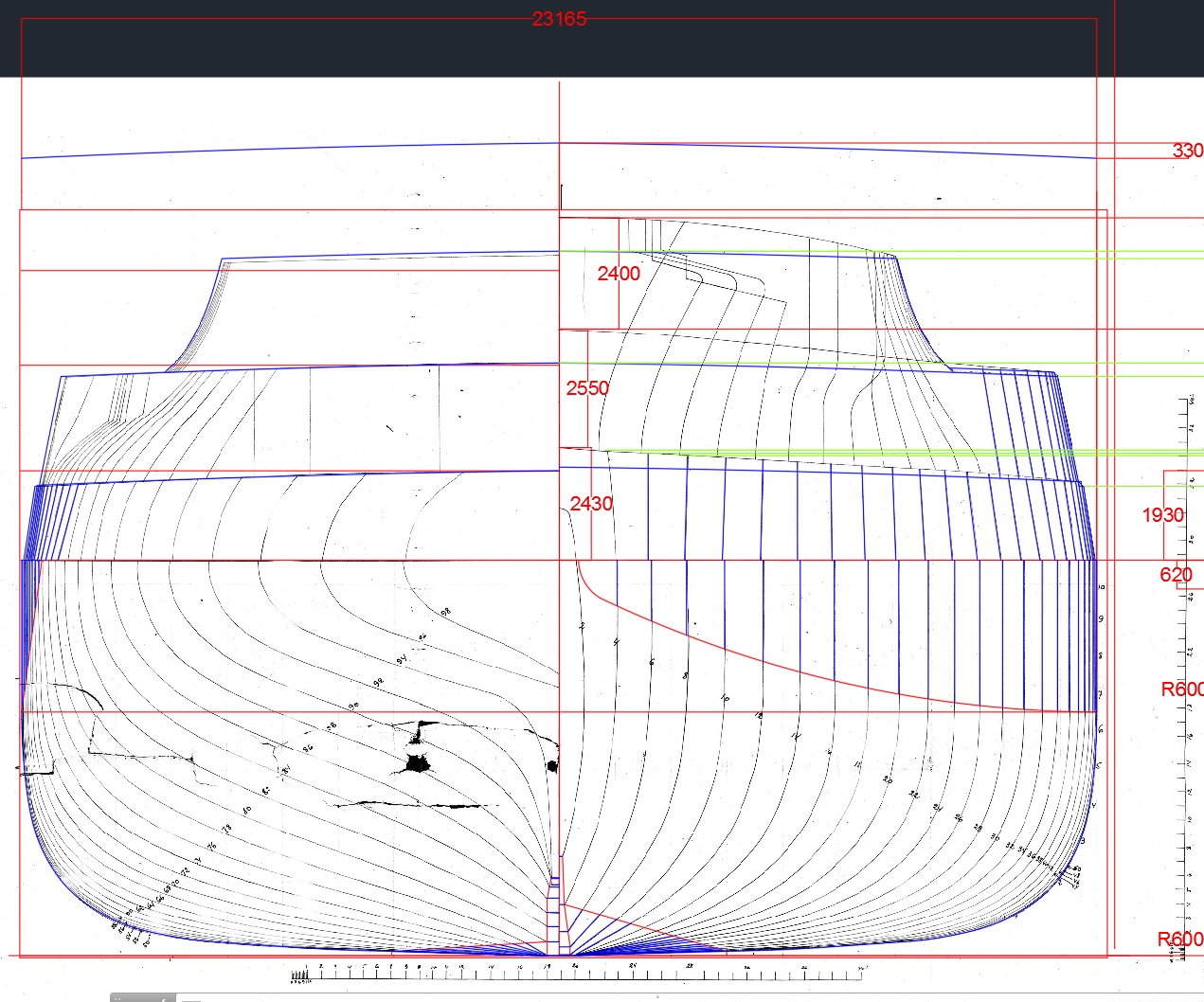Click the 2400 dimension label
1204x1002 pixels.
coord(619,274)
